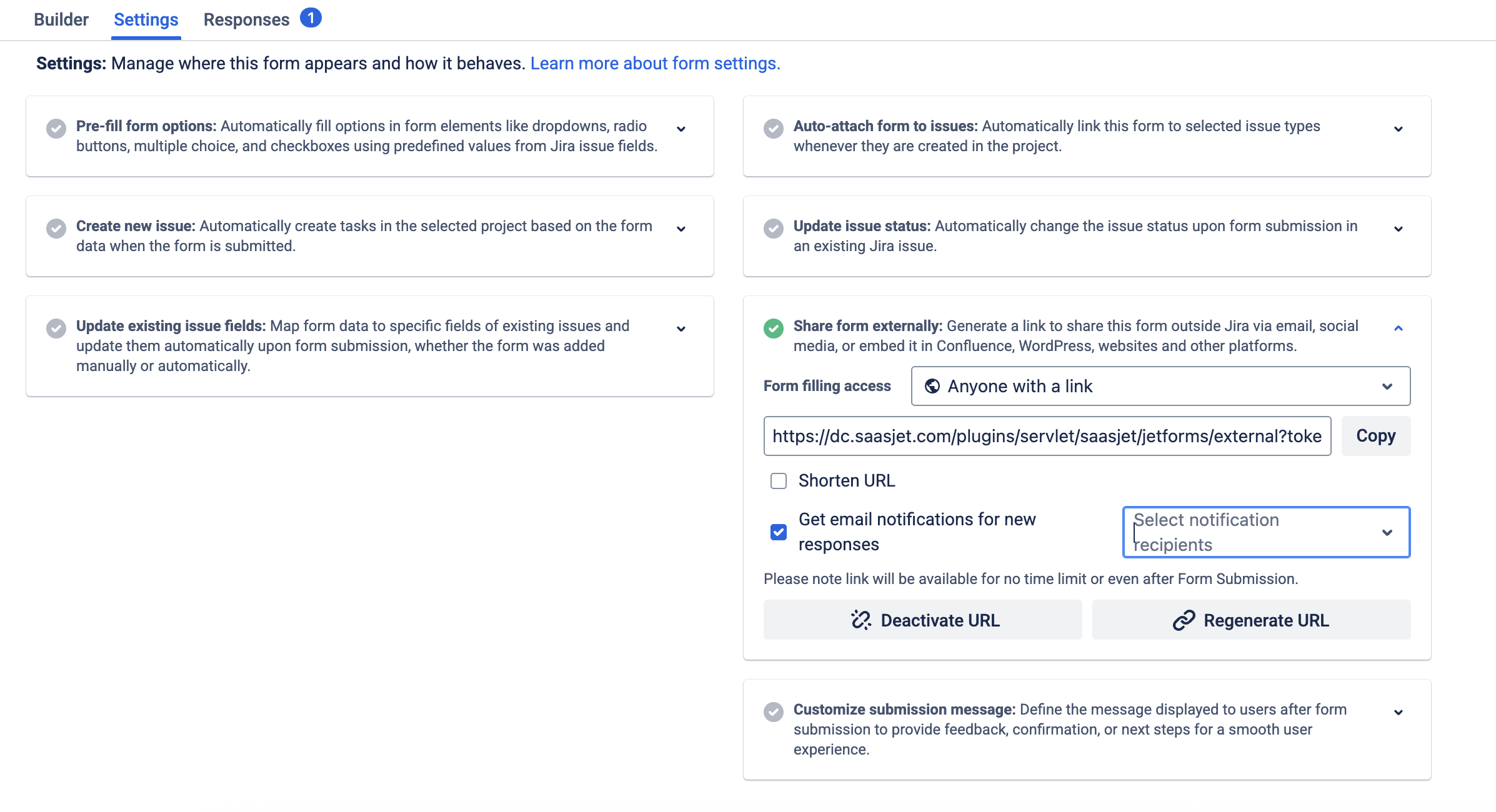The width and height of the screenshot is (1496, 812).
Task: Expand Customize submission message section
Action: [1399, 713]
